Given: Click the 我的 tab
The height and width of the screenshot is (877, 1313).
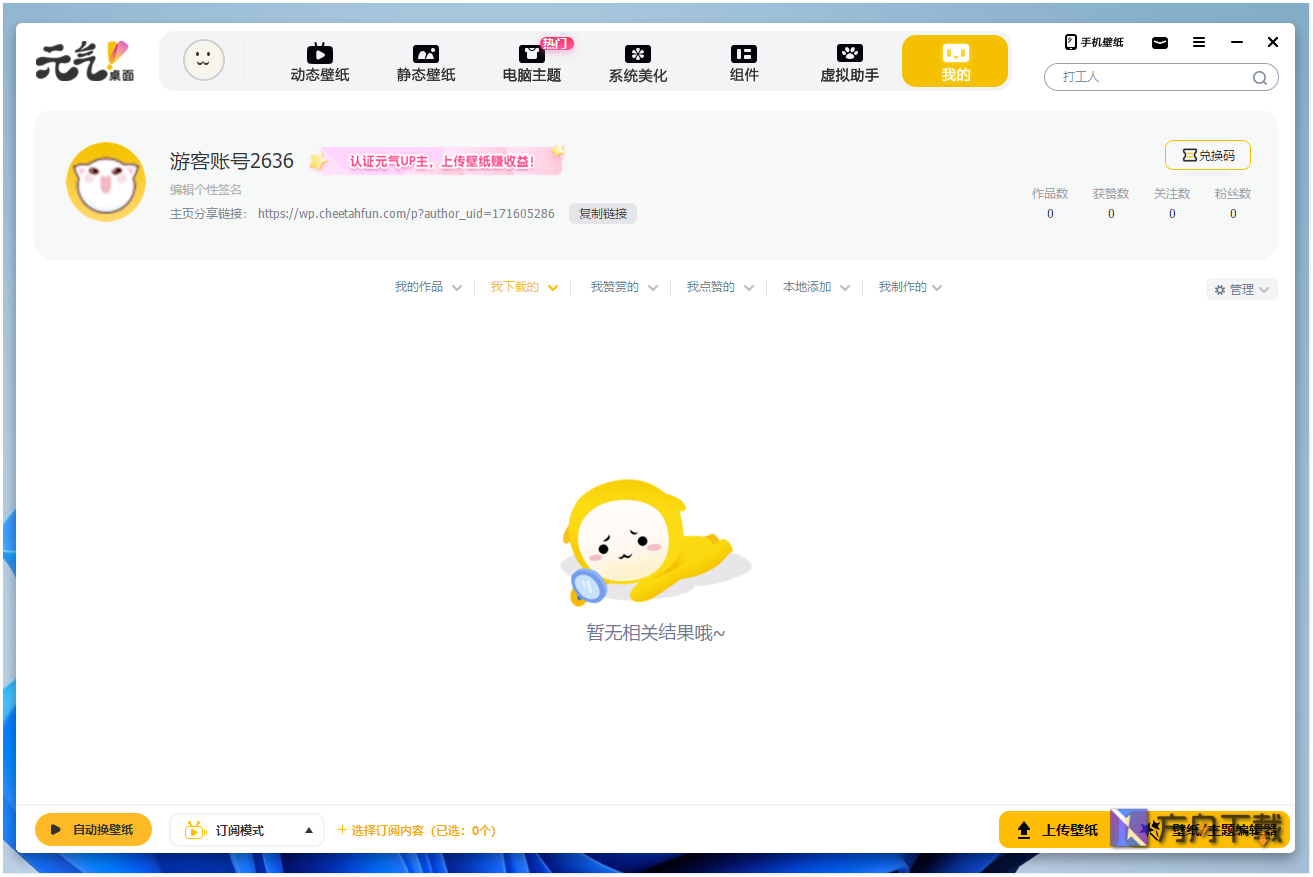Looking at the screenshot, I should click(x=955, y=62).
